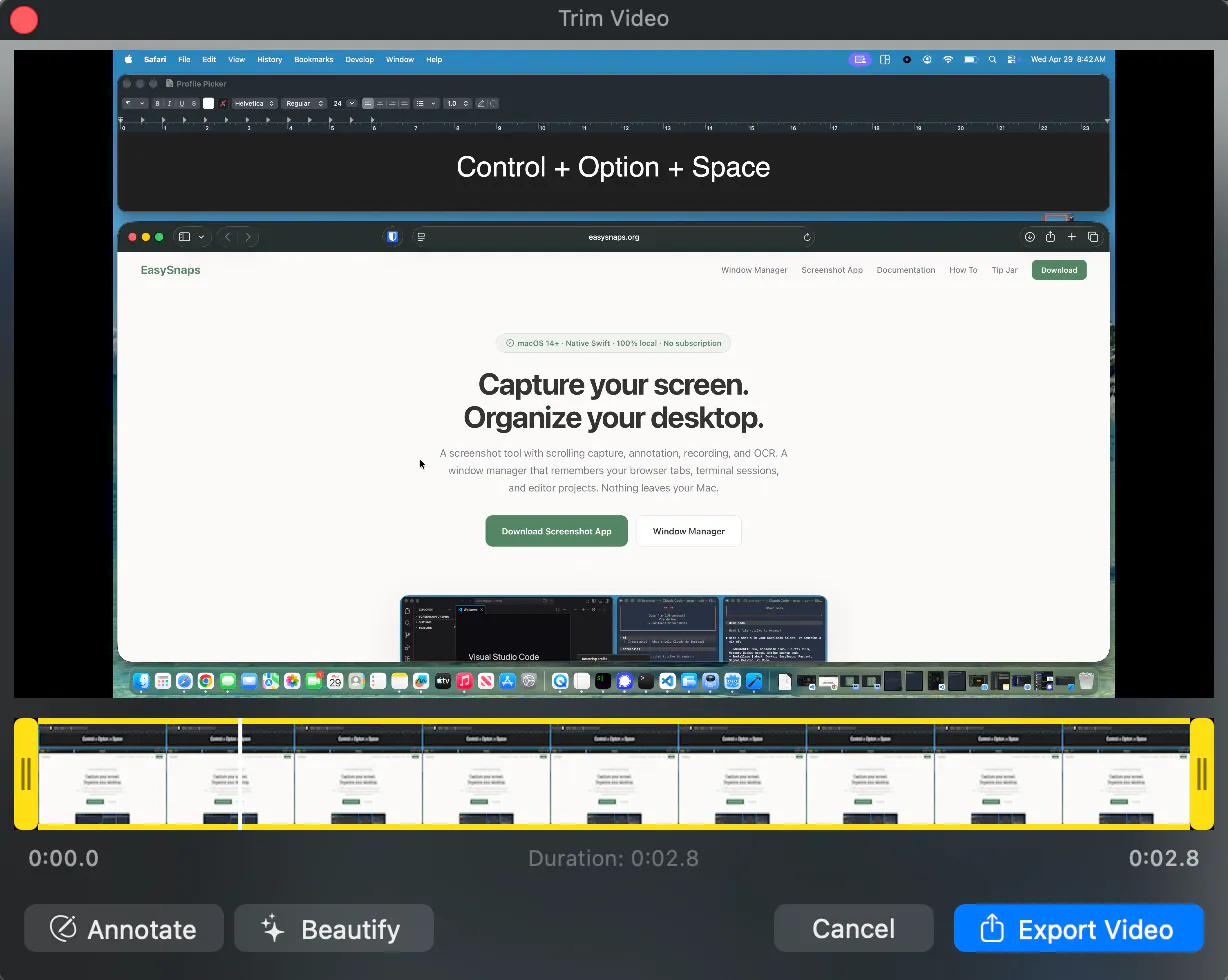This screenshot has height=980, width=1228.
Task: Open the History menu in the preview
Action: click(x=270, y=60)
